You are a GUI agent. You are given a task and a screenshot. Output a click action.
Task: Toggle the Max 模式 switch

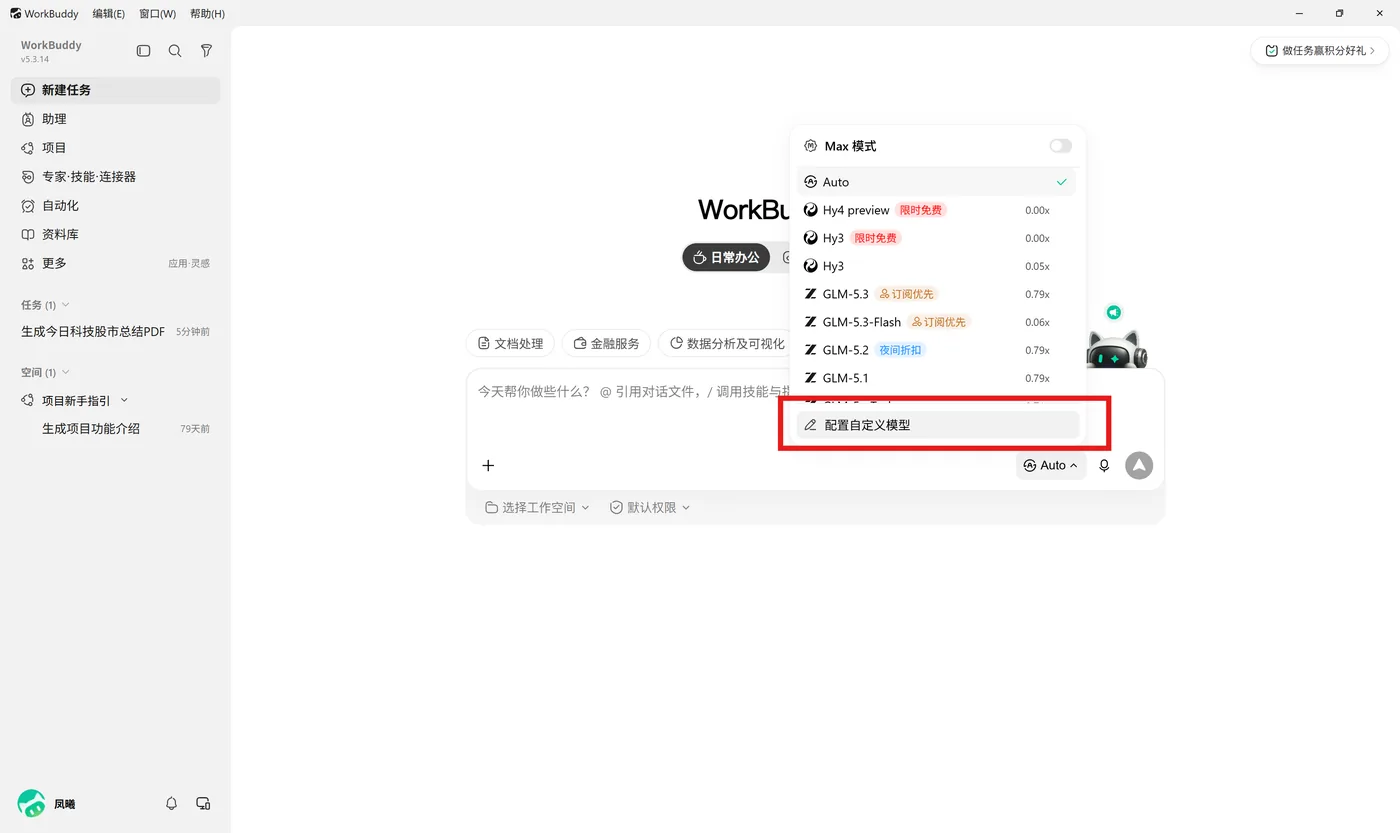[x=1060, y=146]
